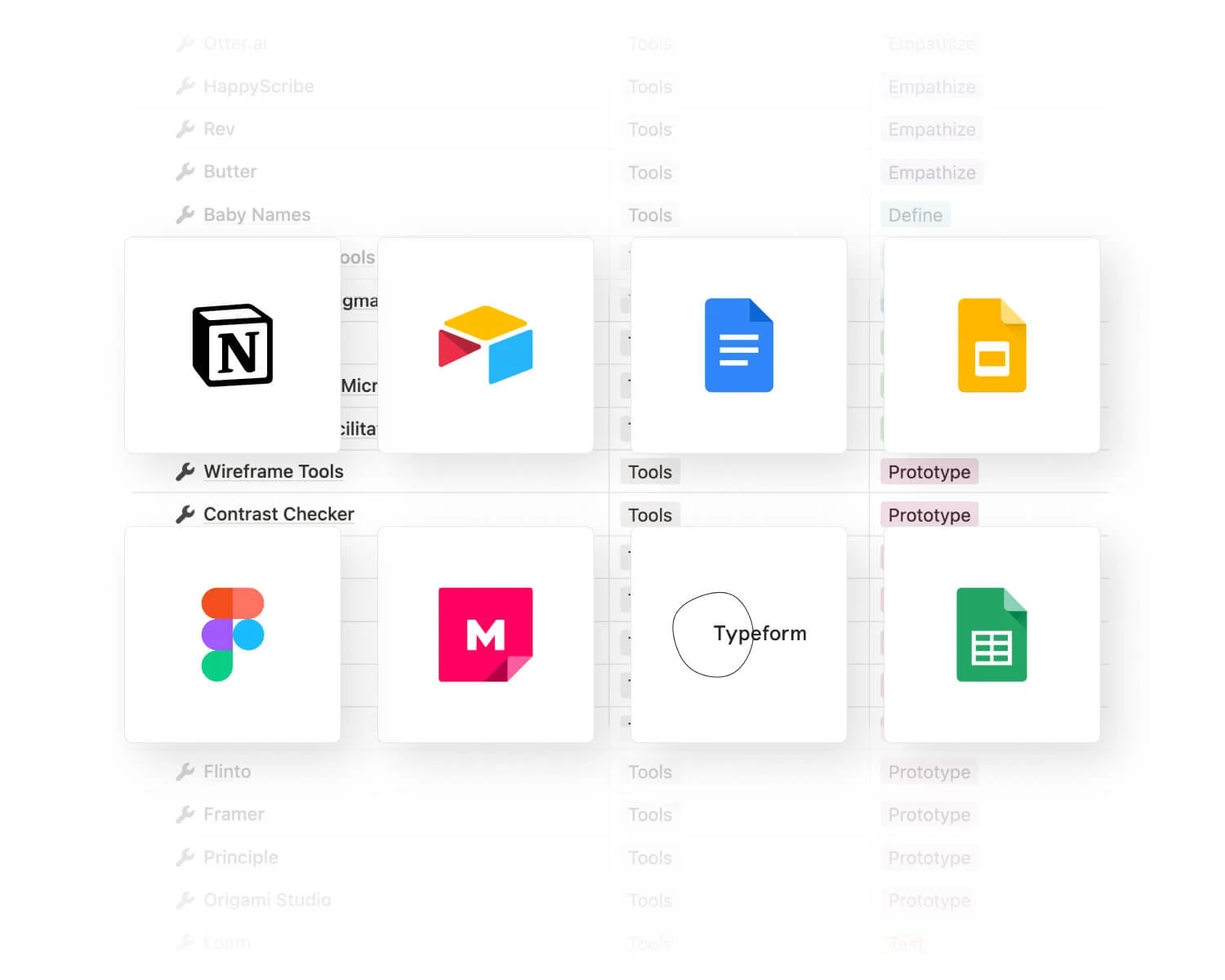Image resolution: width=1225 pixels, height=980 pixels.
Task: Toggle the Empathize tag on the Butter row
Action: click(x=931, y=172)
